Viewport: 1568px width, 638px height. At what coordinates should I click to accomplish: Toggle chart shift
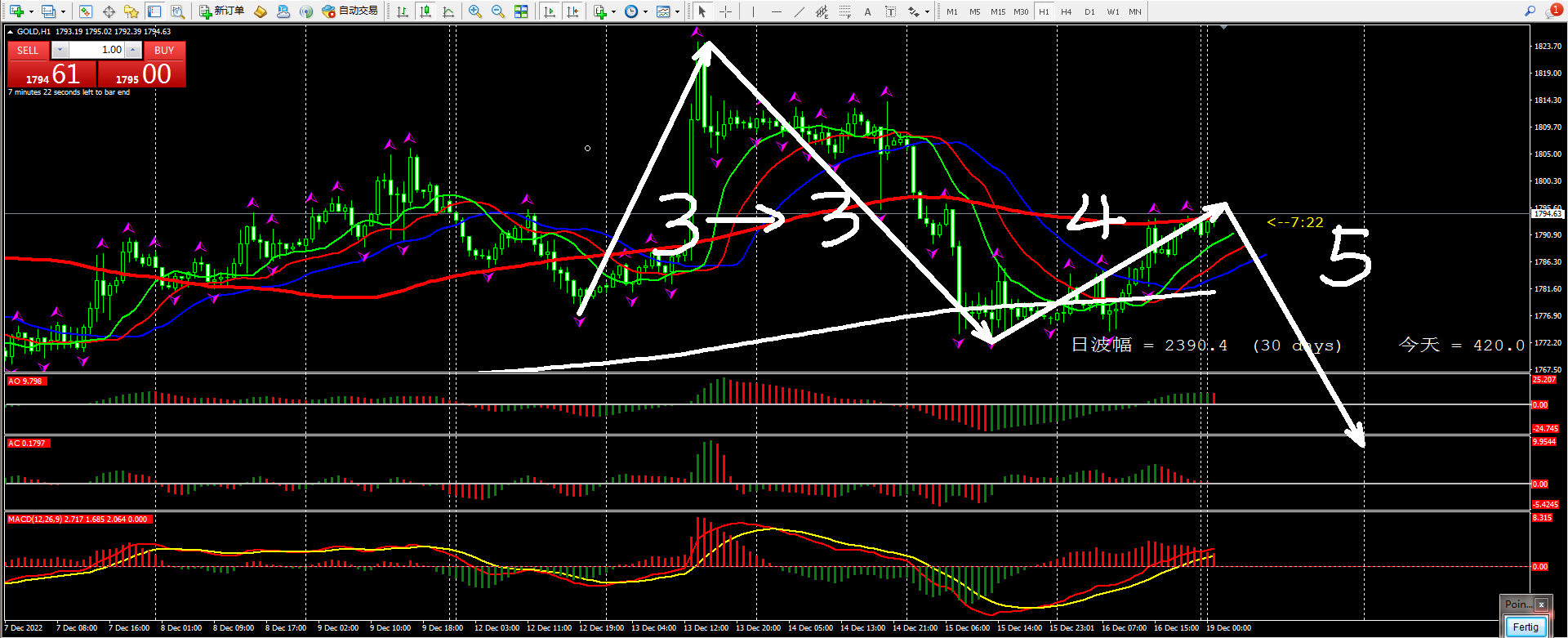pyautogui.click(x=572, y=11)
